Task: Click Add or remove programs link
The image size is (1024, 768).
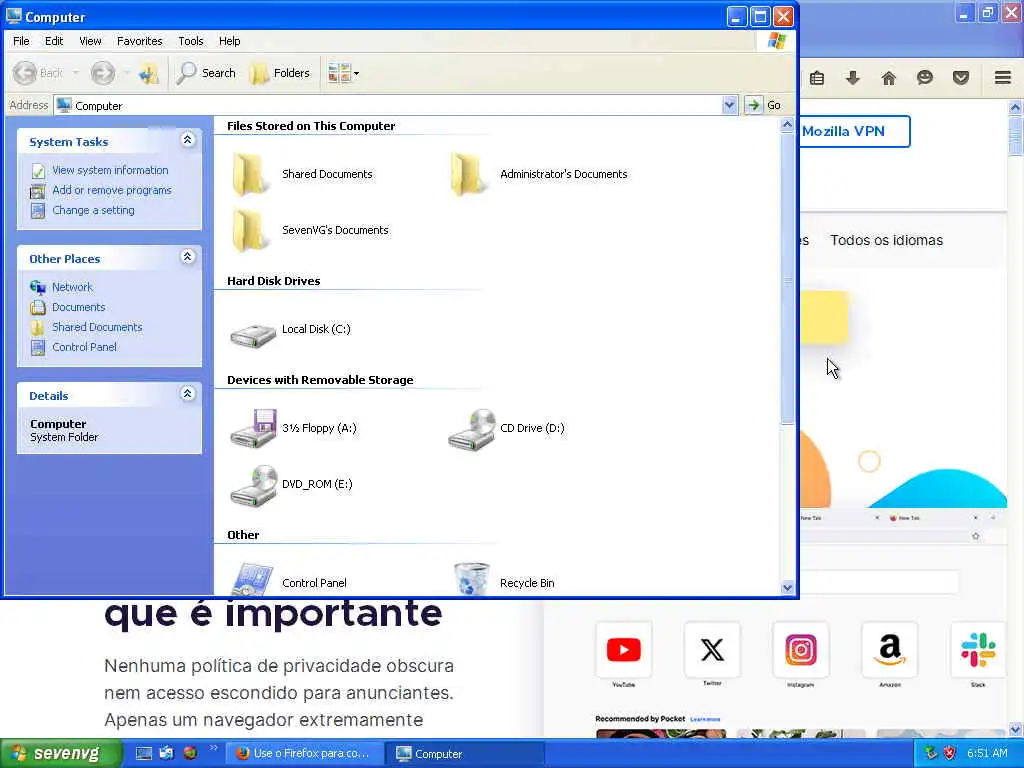Action: tap(112, 190)
